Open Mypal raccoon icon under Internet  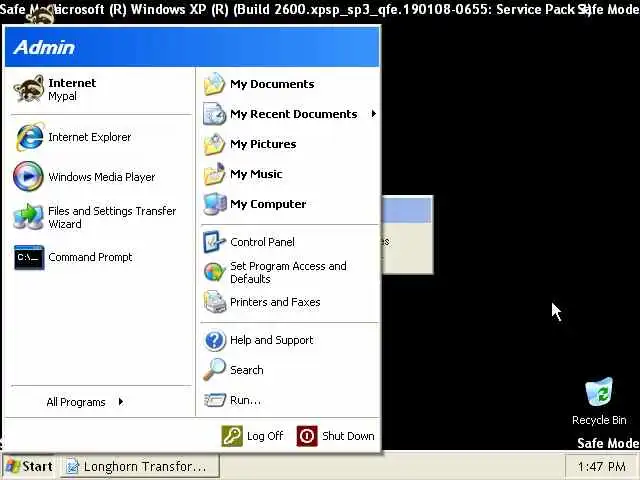pyautogui.click(x=29, y=89)
